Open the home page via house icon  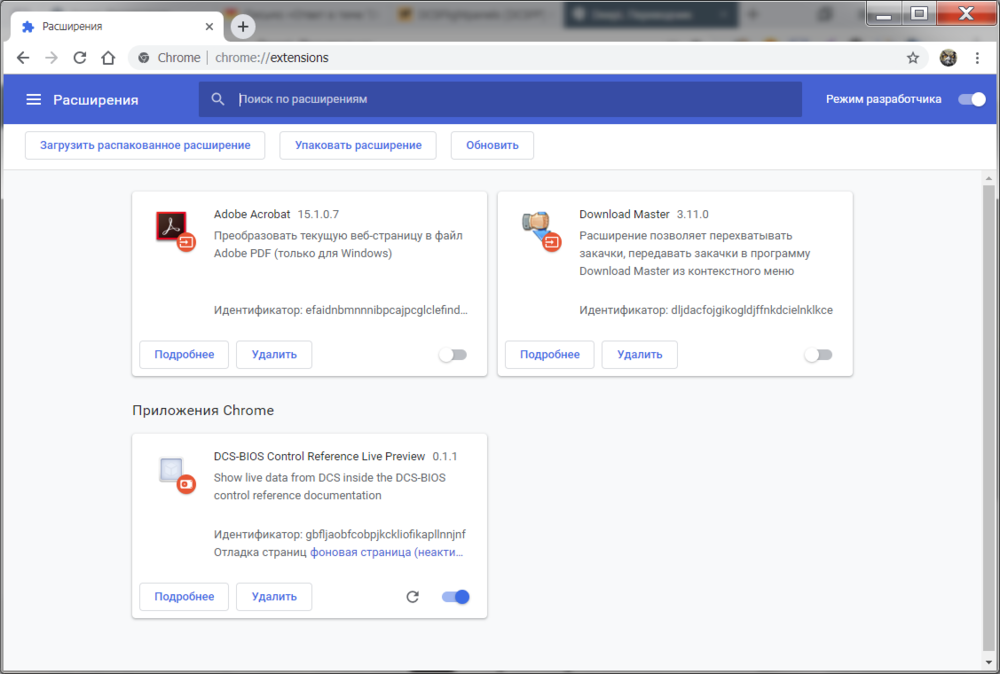[108, 58]
